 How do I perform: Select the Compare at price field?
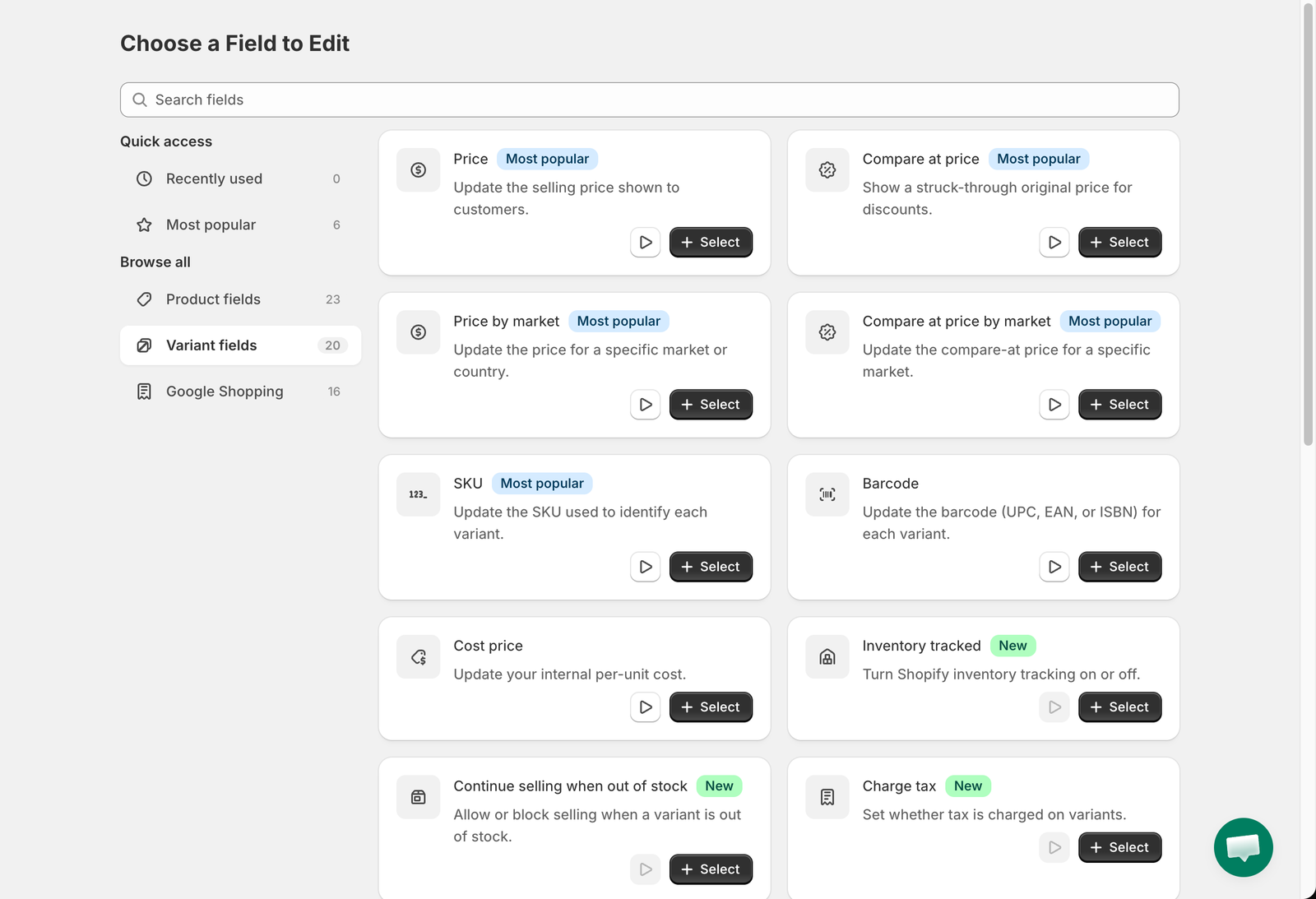[1119, 243]
